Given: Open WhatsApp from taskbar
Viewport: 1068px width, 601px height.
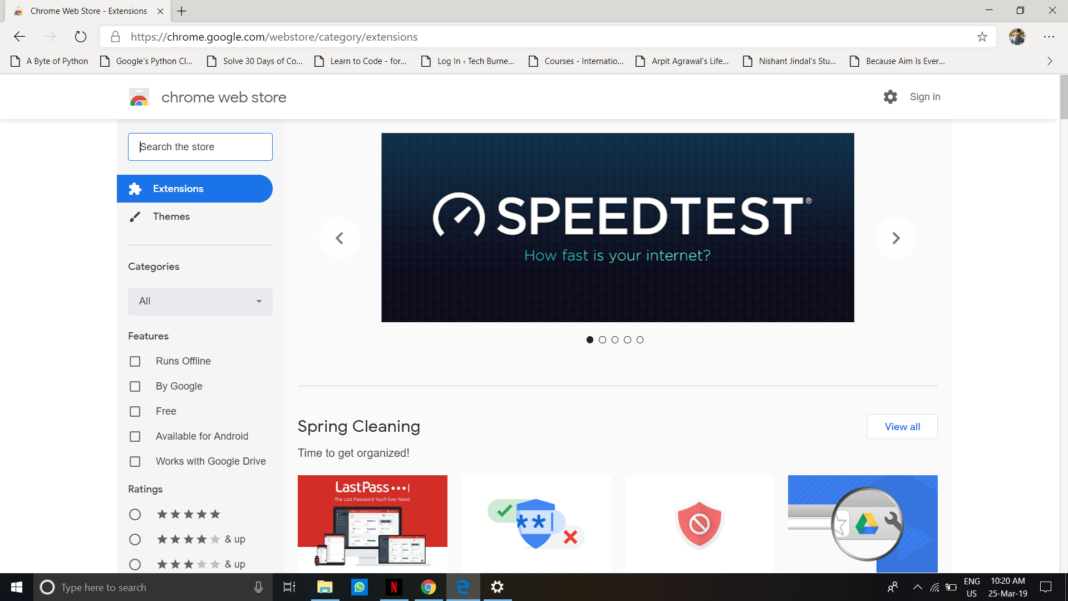Looking at the screenshot, I should [x=359, y=587].
